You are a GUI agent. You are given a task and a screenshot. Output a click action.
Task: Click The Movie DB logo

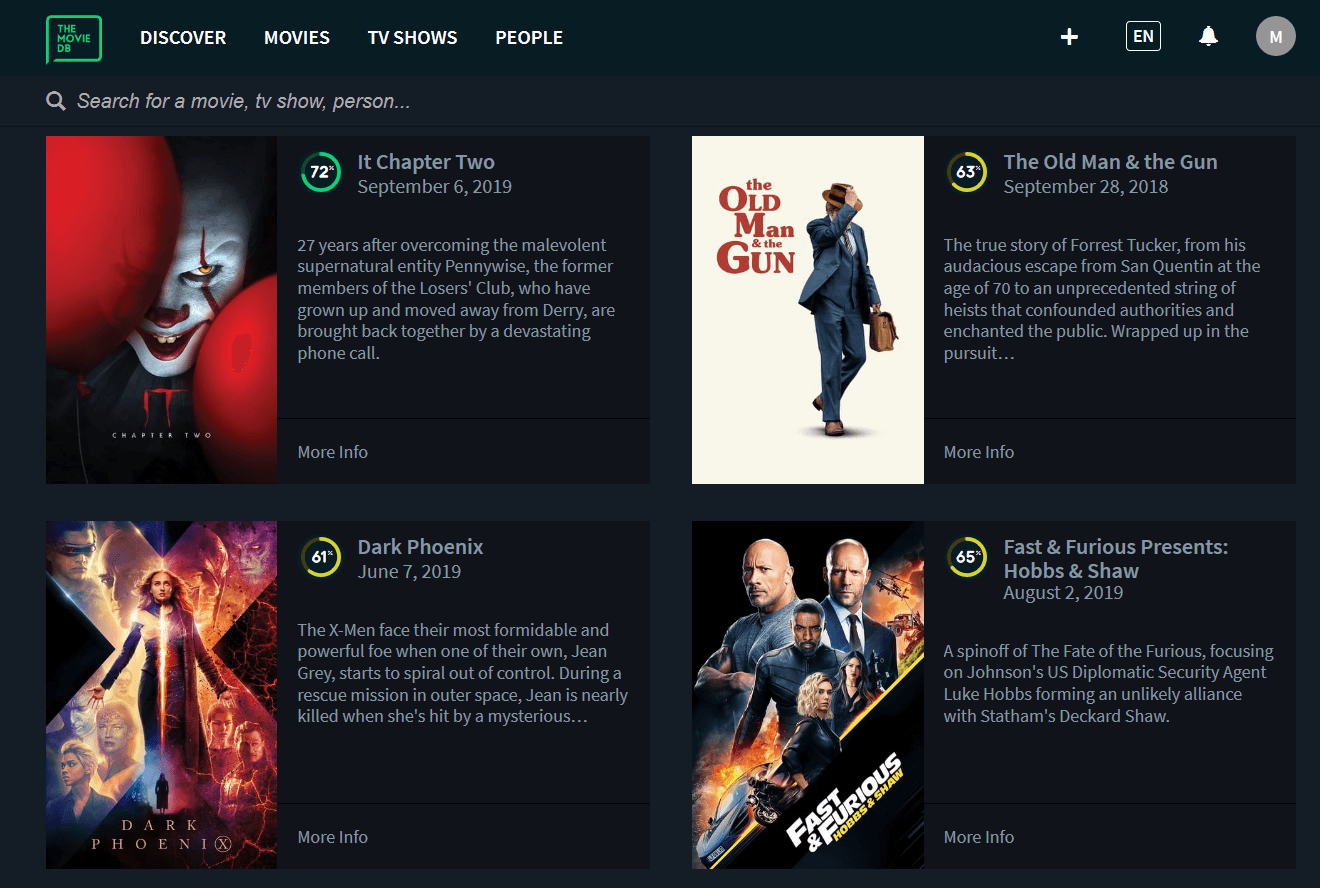[x=74, y=39]
